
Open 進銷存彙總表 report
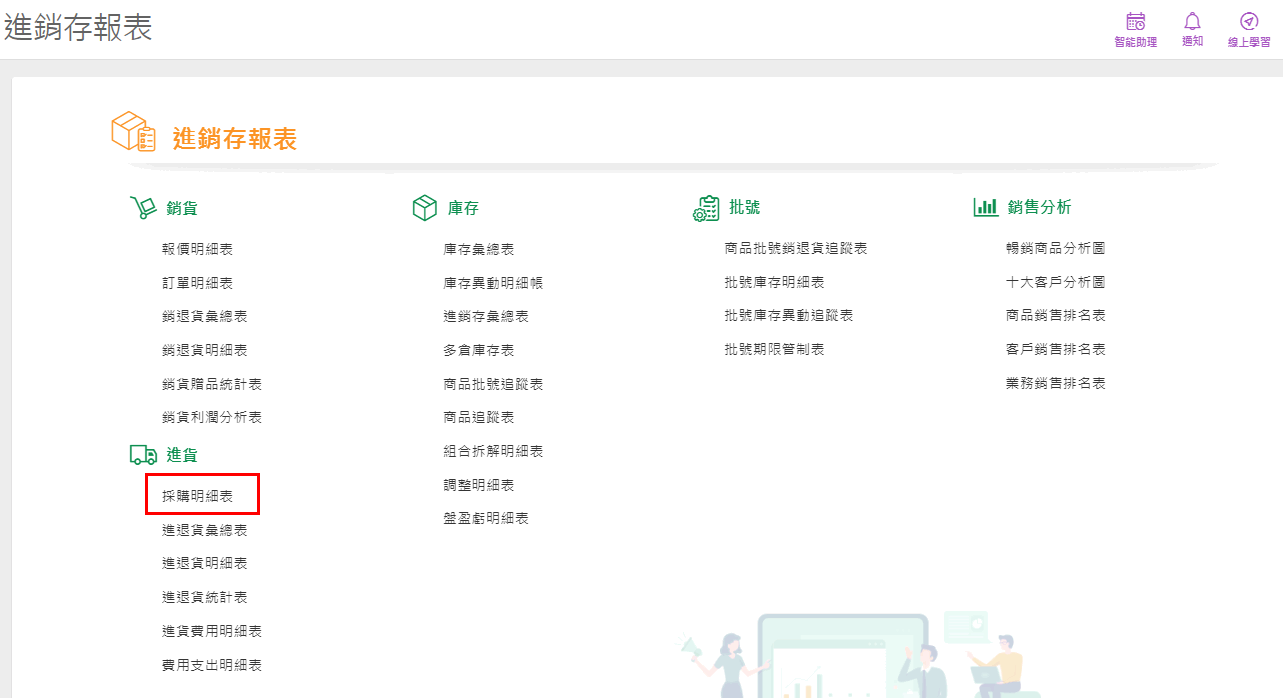pyautogui.click(x=486, y=316)
